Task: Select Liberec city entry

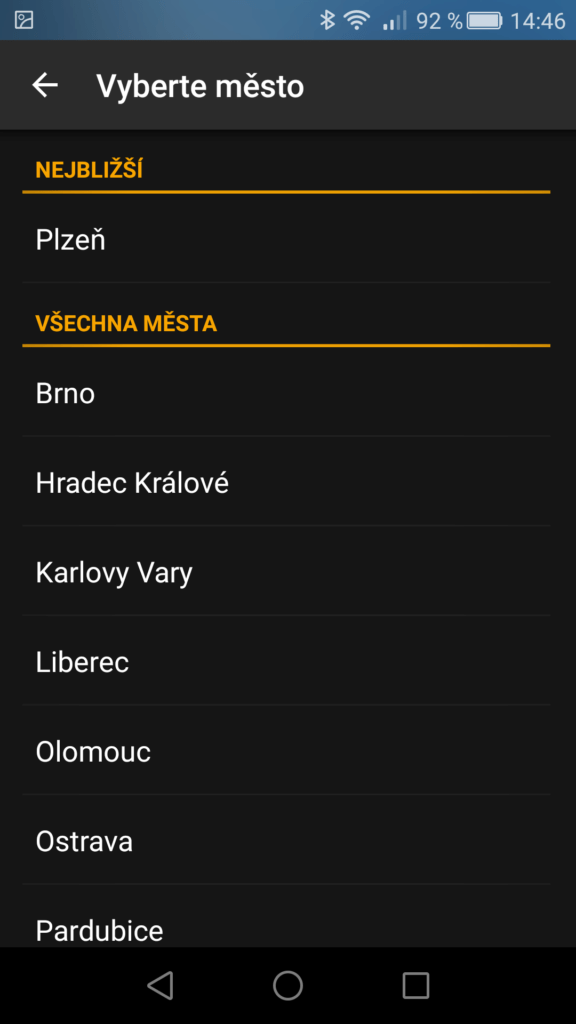Action: tap(286, 661)
